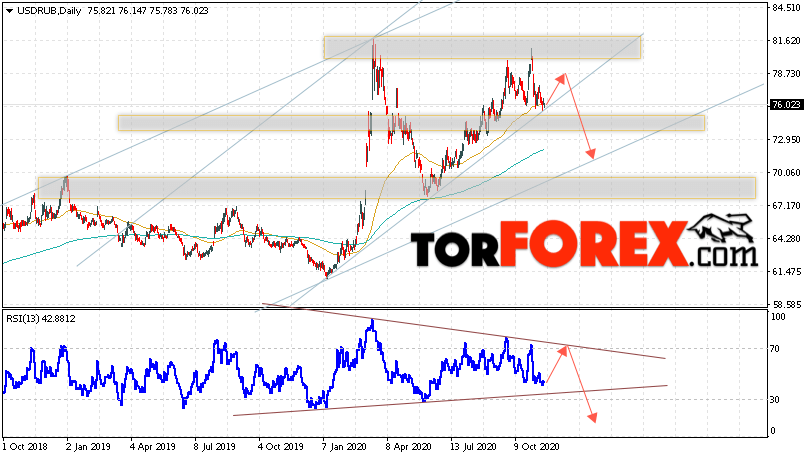The width and height of the screenshot is (808, 458).
Task: Select the 70.060 price axis label
Action: (786, 173)
